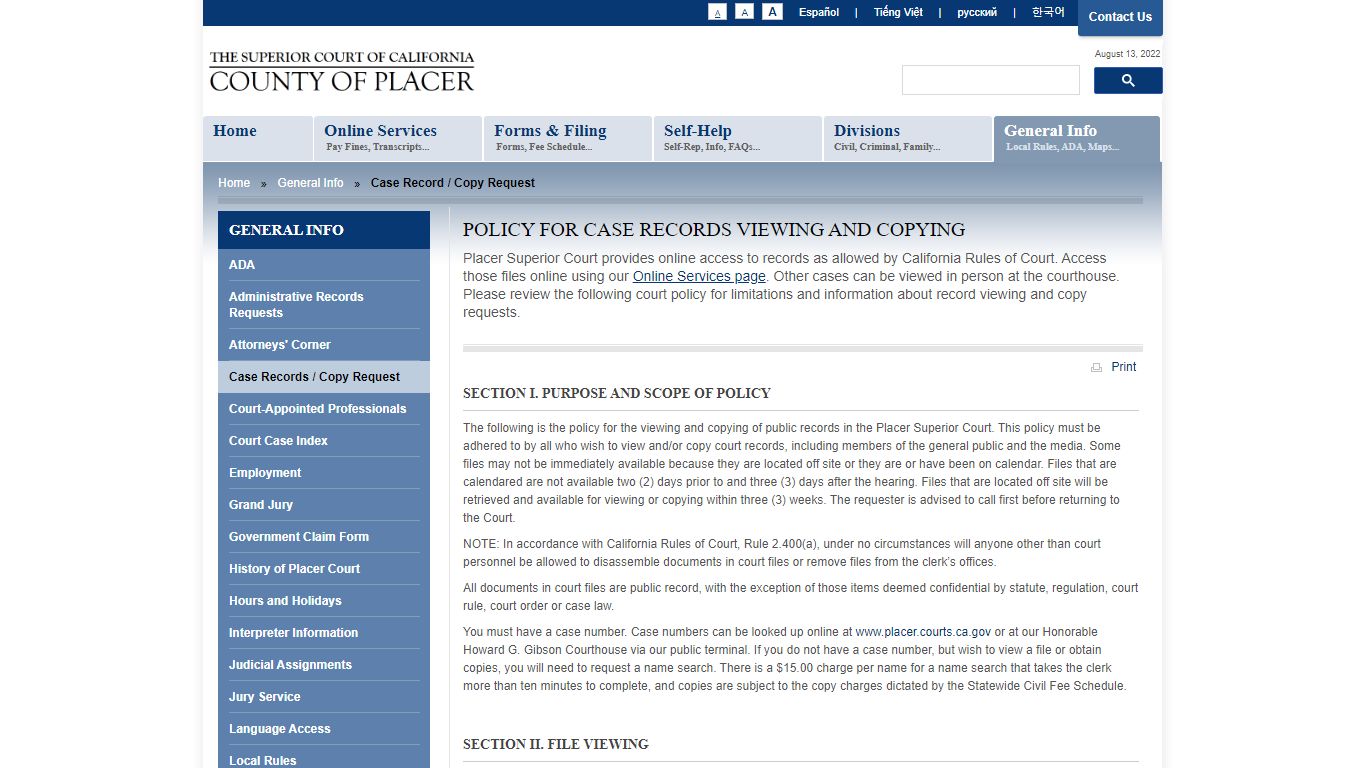This screenshot has height=768, width=1366.
Task: Open Local Rules in the sidebar
Action: tap(324, 758)
